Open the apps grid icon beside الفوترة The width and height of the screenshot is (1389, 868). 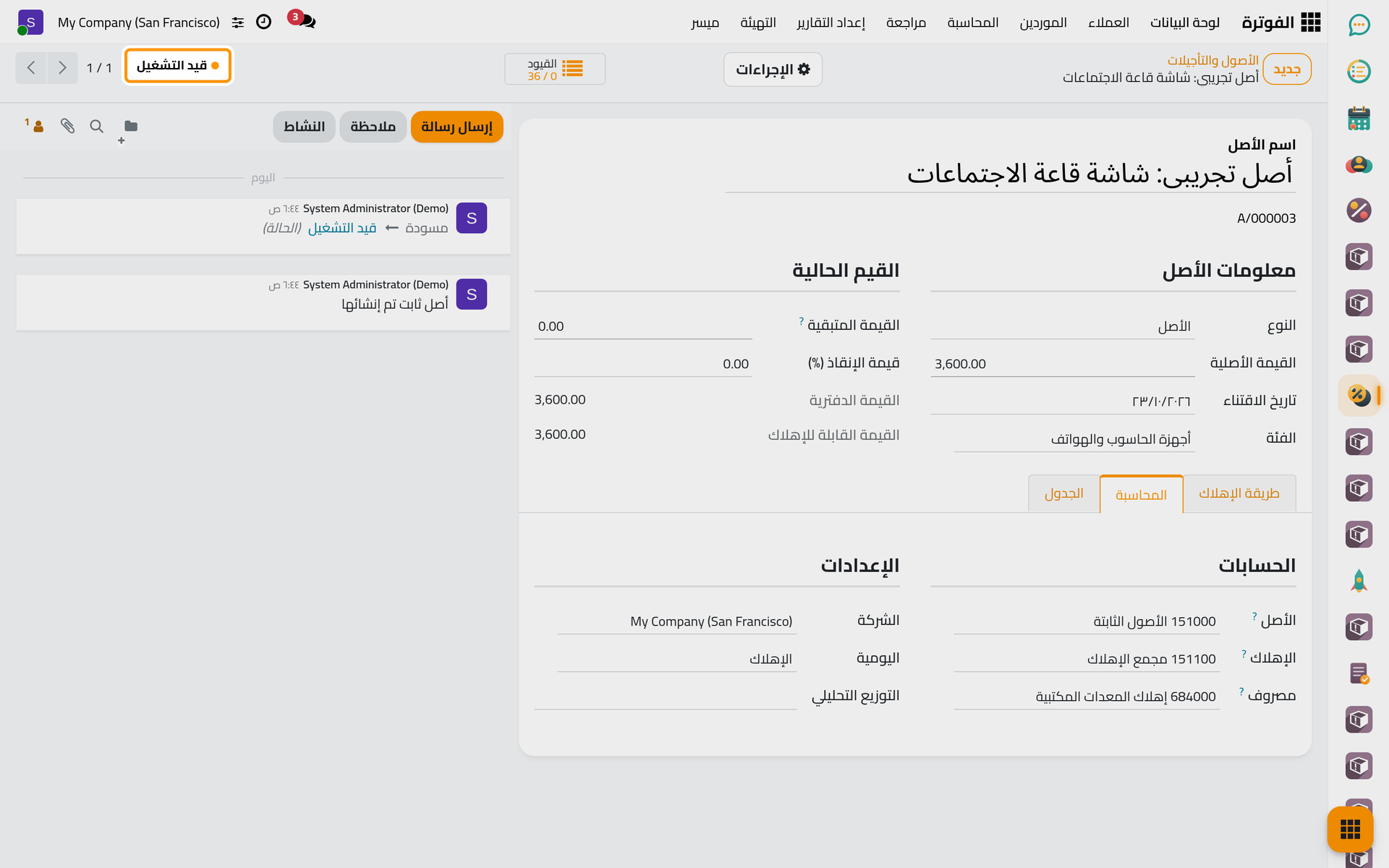click(1310, 22)
